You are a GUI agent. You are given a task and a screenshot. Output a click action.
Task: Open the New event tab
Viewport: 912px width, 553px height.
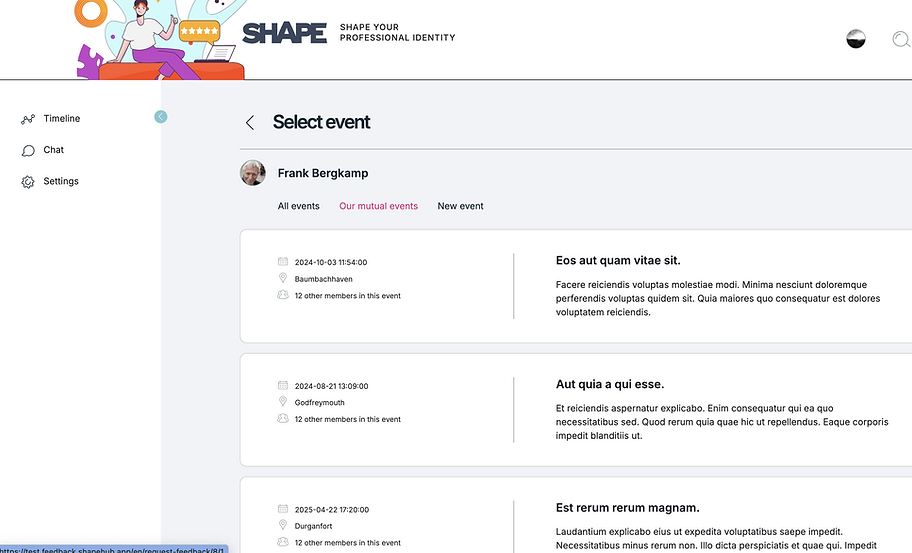tap(460, 206)
